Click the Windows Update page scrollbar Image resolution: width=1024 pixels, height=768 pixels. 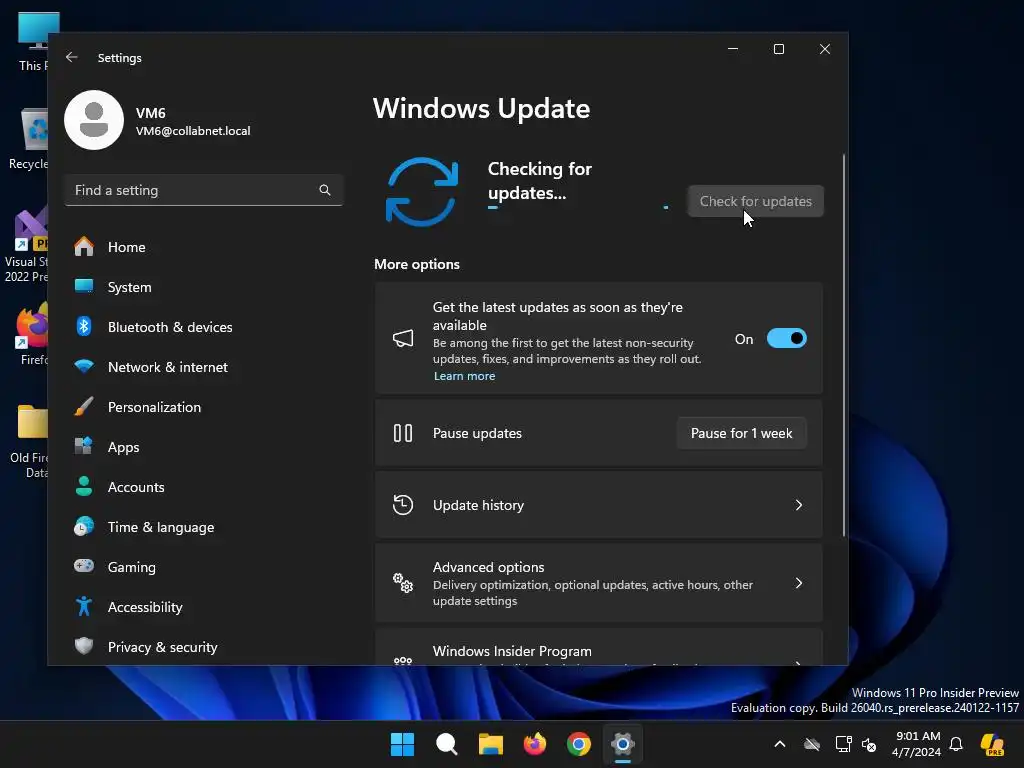(x=844, y=346)
